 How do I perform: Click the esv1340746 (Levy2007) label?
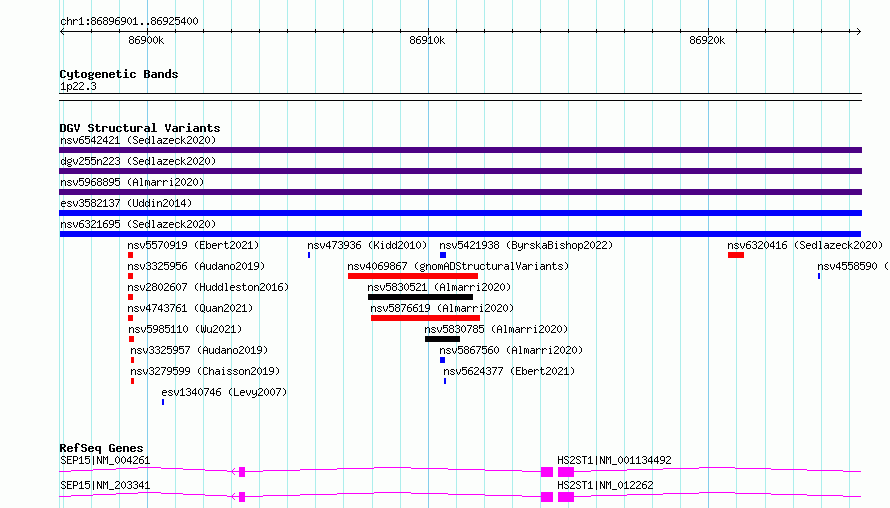pyautogui.click(x=224, y=392)
